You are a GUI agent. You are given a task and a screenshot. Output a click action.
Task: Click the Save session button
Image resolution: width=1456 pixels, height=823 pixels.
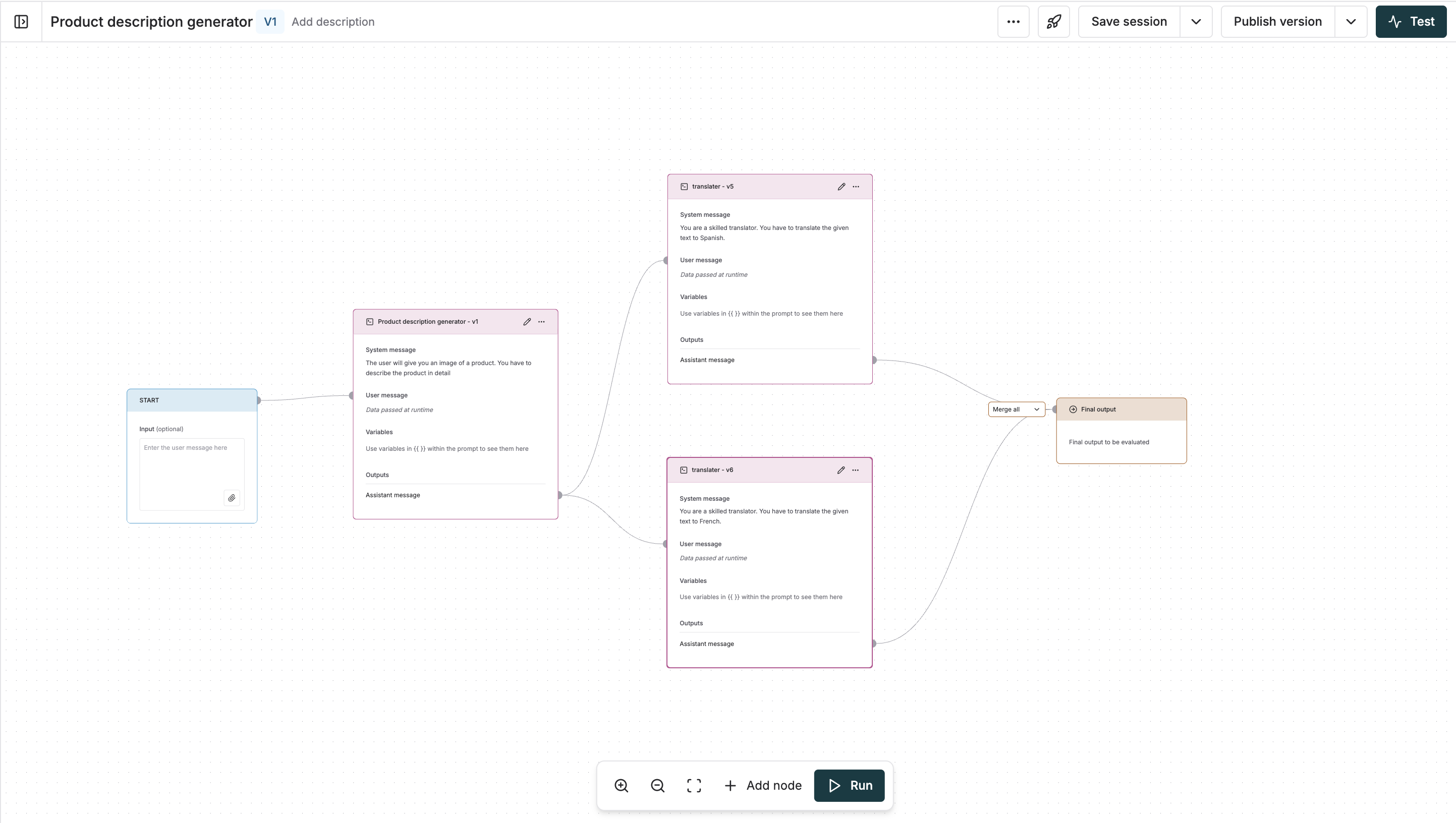pyautogui.click(x=1129, y=22)
